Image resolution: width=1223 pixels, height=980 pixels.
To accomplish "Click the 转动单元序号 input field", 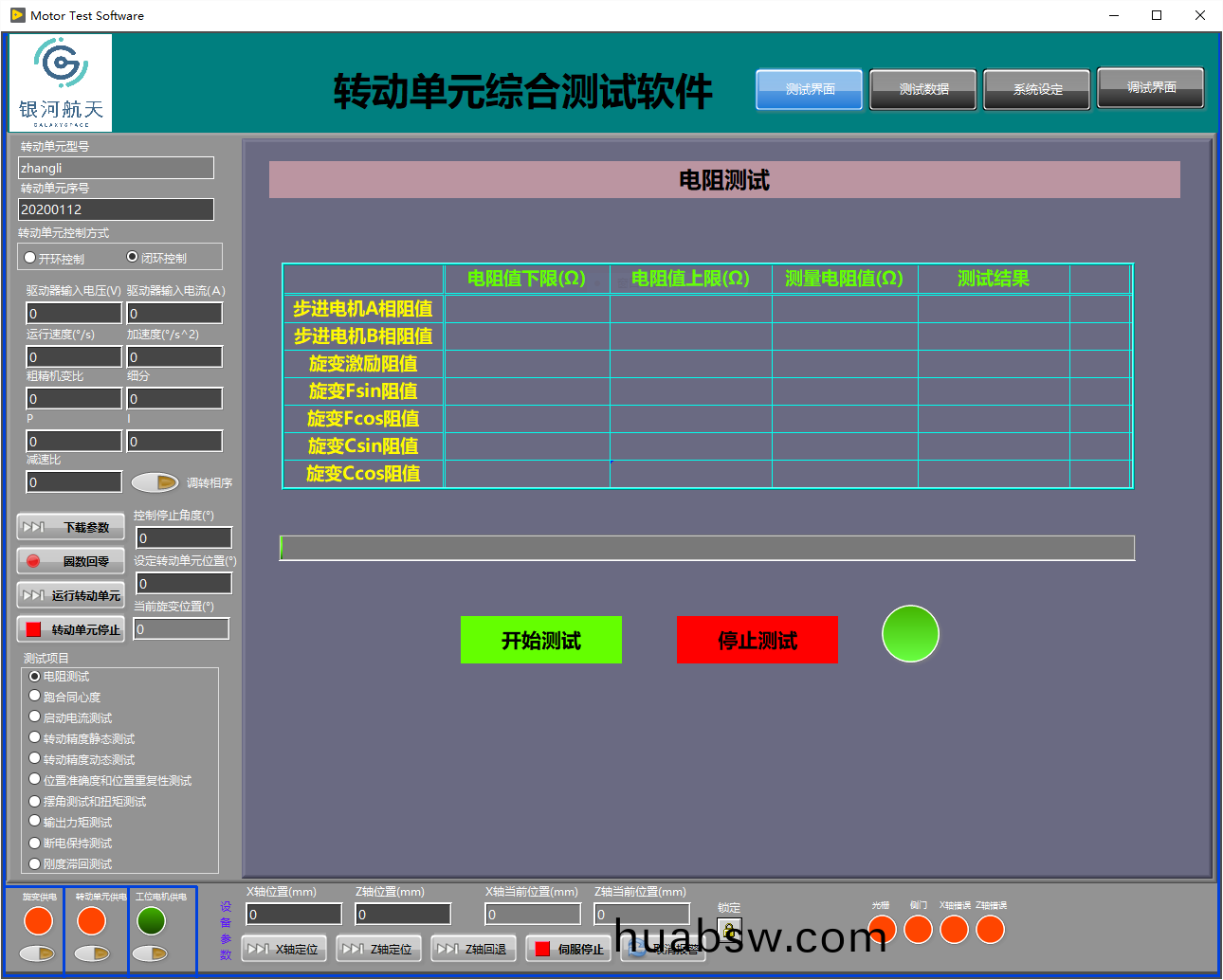I will 116,209.
